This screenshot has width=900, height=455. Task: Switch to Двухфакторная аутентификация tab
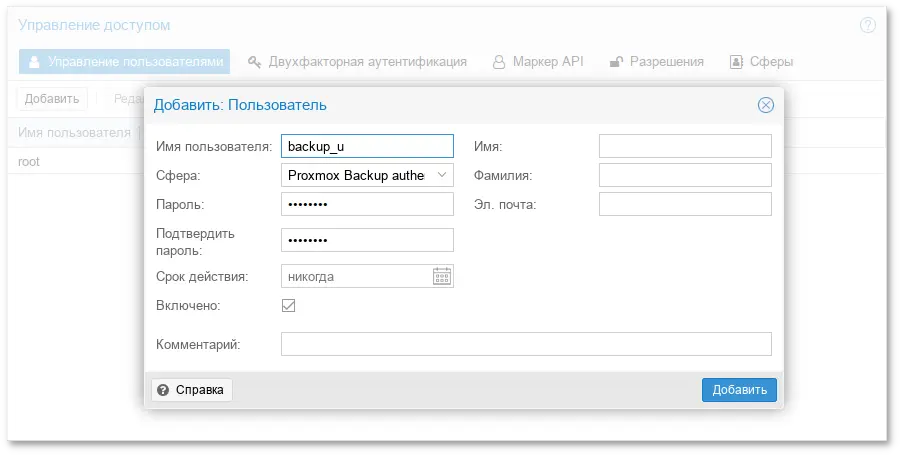(357, 61)
